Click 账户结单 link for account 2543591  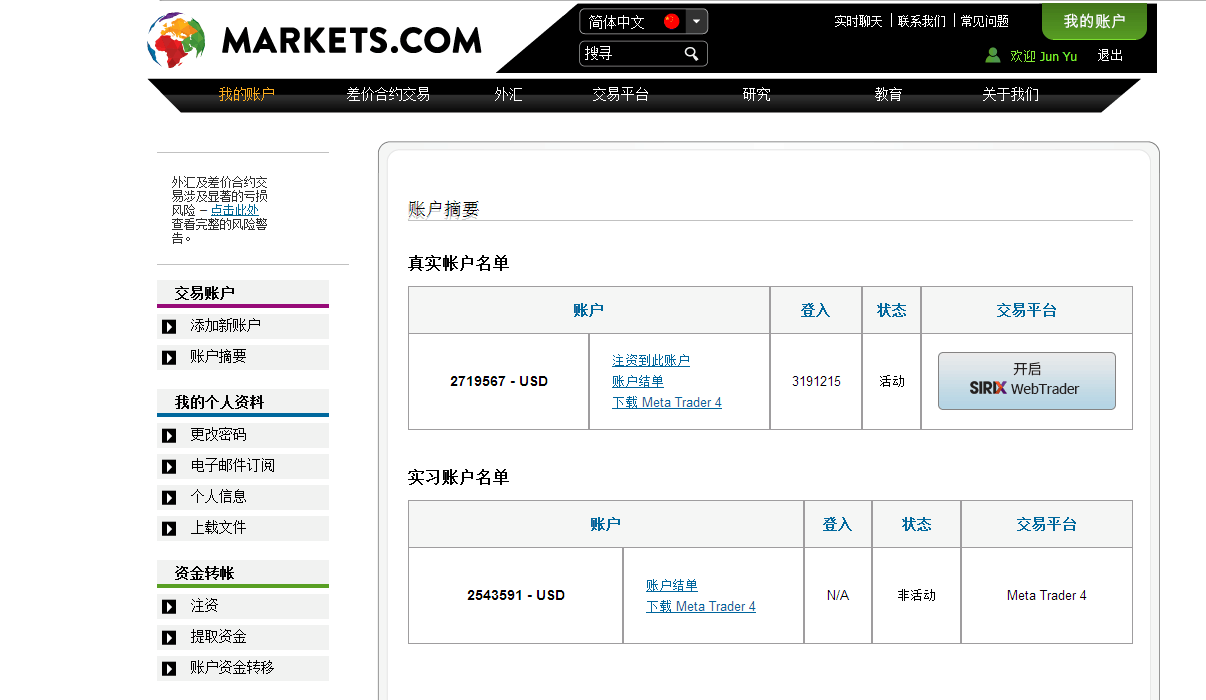coord(672,586)
